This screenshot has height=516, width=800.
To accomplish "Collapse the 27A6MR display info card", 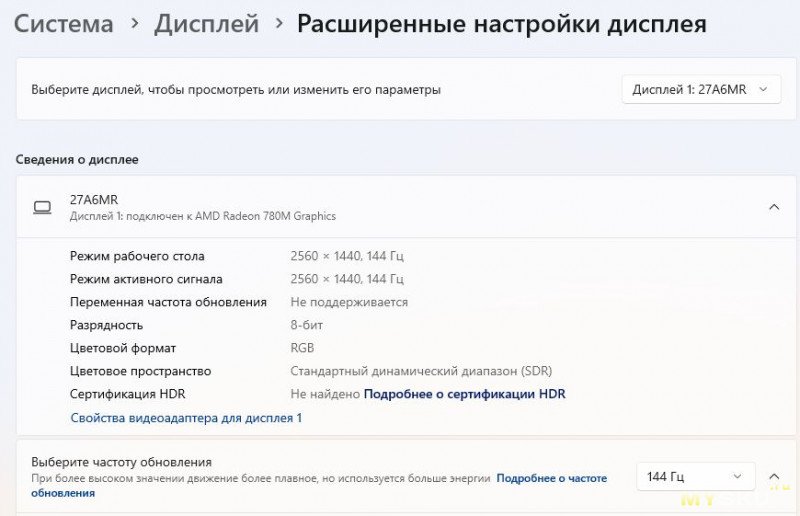I will click(773, 207).
